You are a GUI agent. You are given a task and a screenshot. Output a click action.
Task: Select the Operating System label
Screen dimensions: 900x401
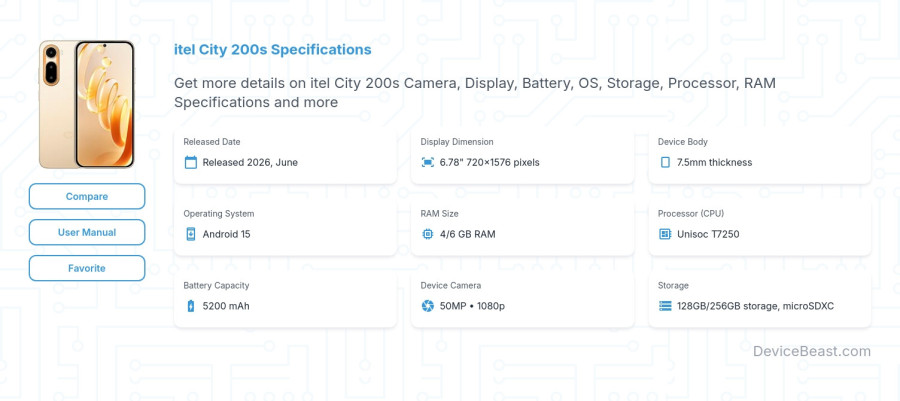click(x=219, y=213)
